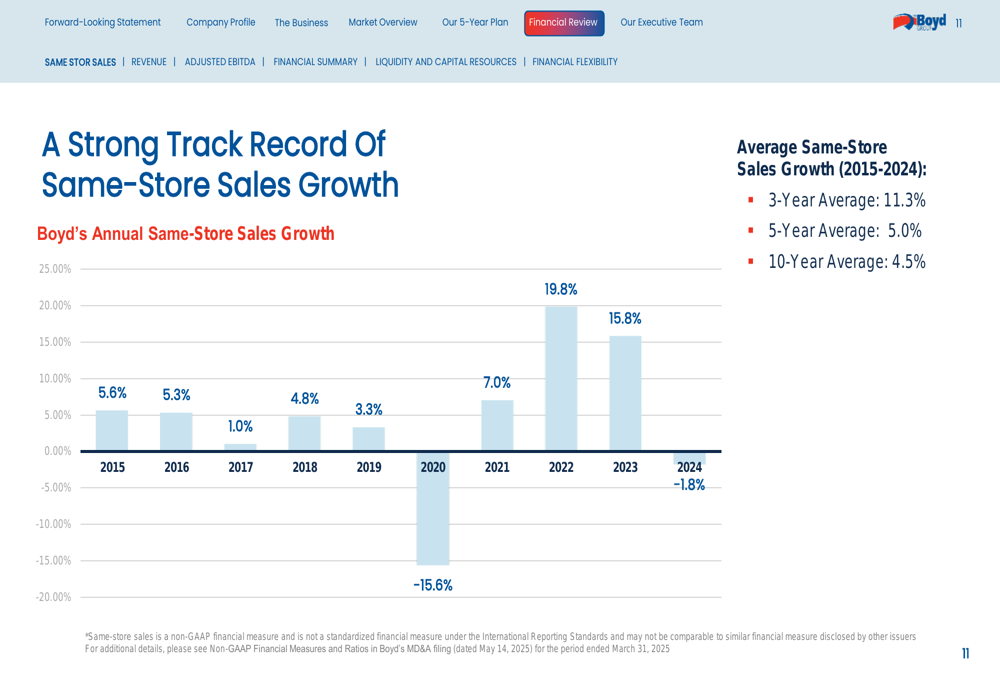Click the 2022 year axis label
The width and height of the screenshot is (1000, 685).
561,468
